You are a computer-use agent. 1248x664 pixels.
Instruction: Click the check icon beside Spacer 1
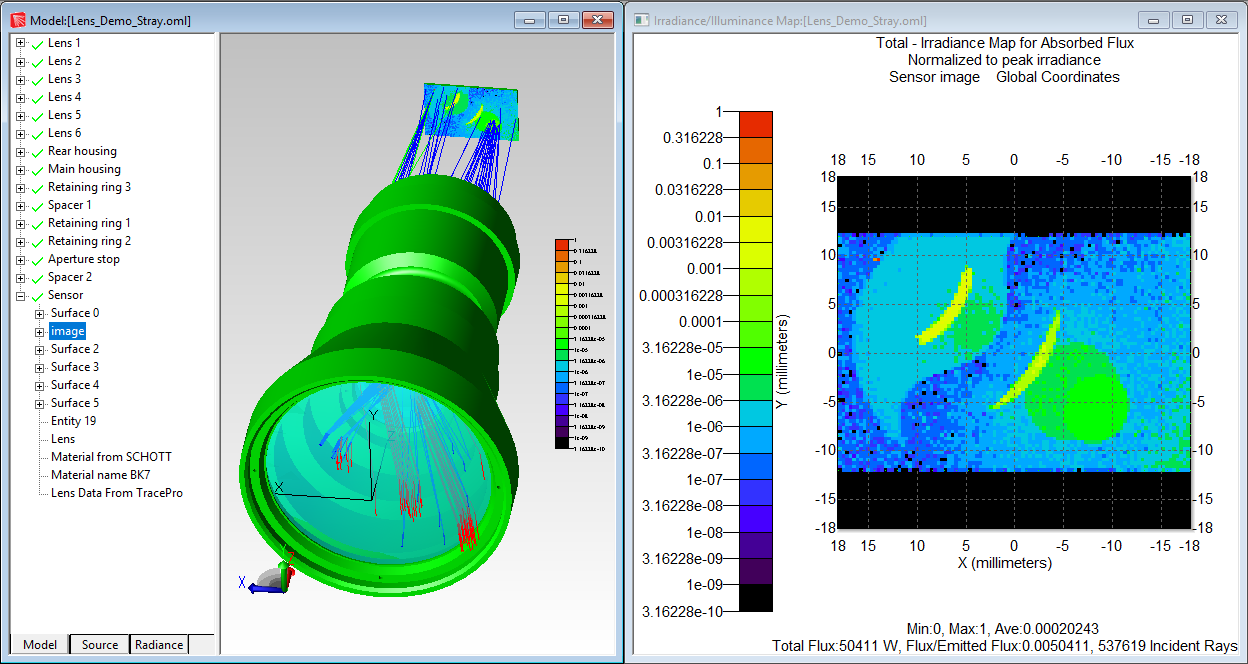coord(36,205)
